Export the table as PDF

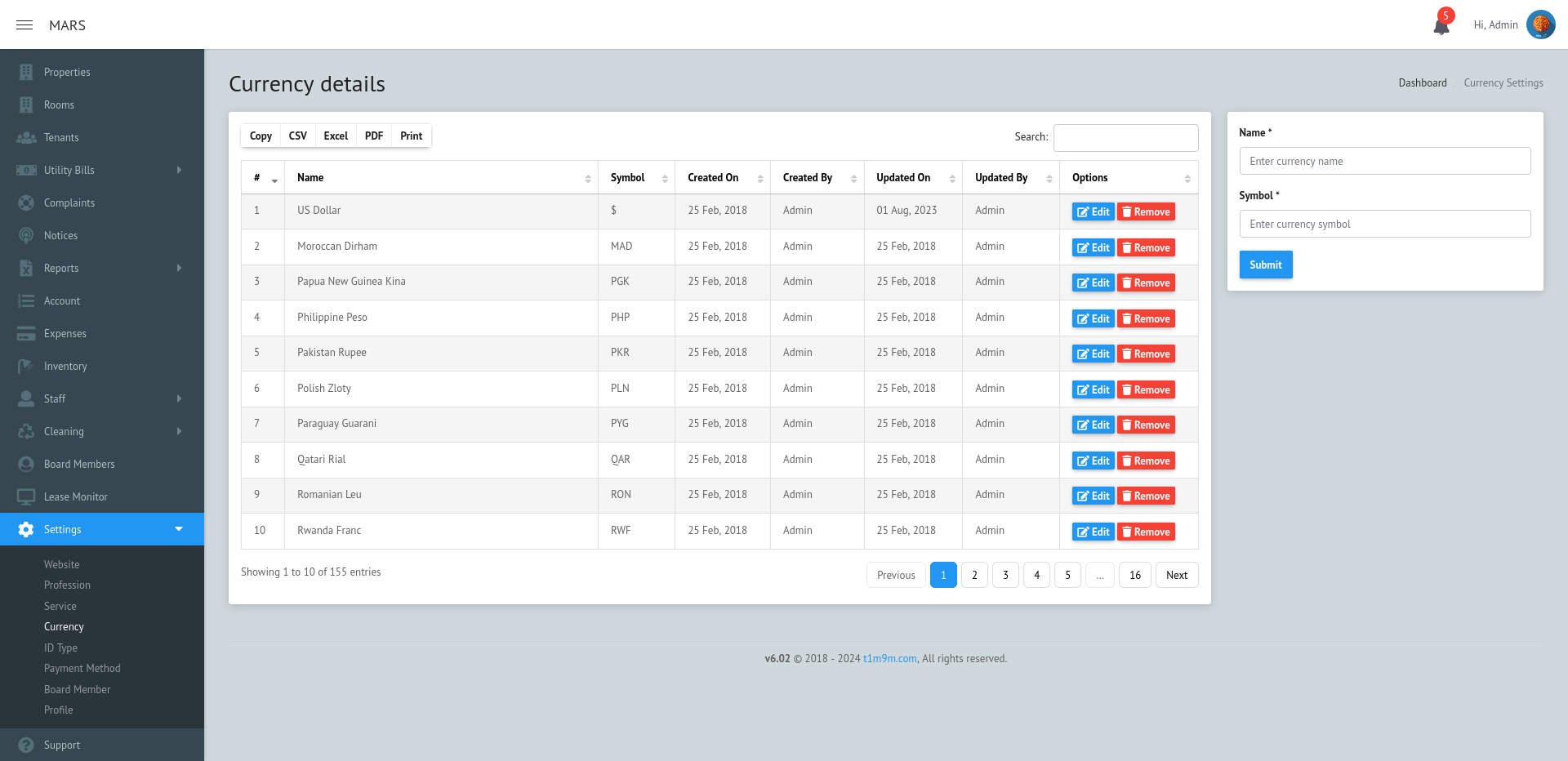coord(374,136)
